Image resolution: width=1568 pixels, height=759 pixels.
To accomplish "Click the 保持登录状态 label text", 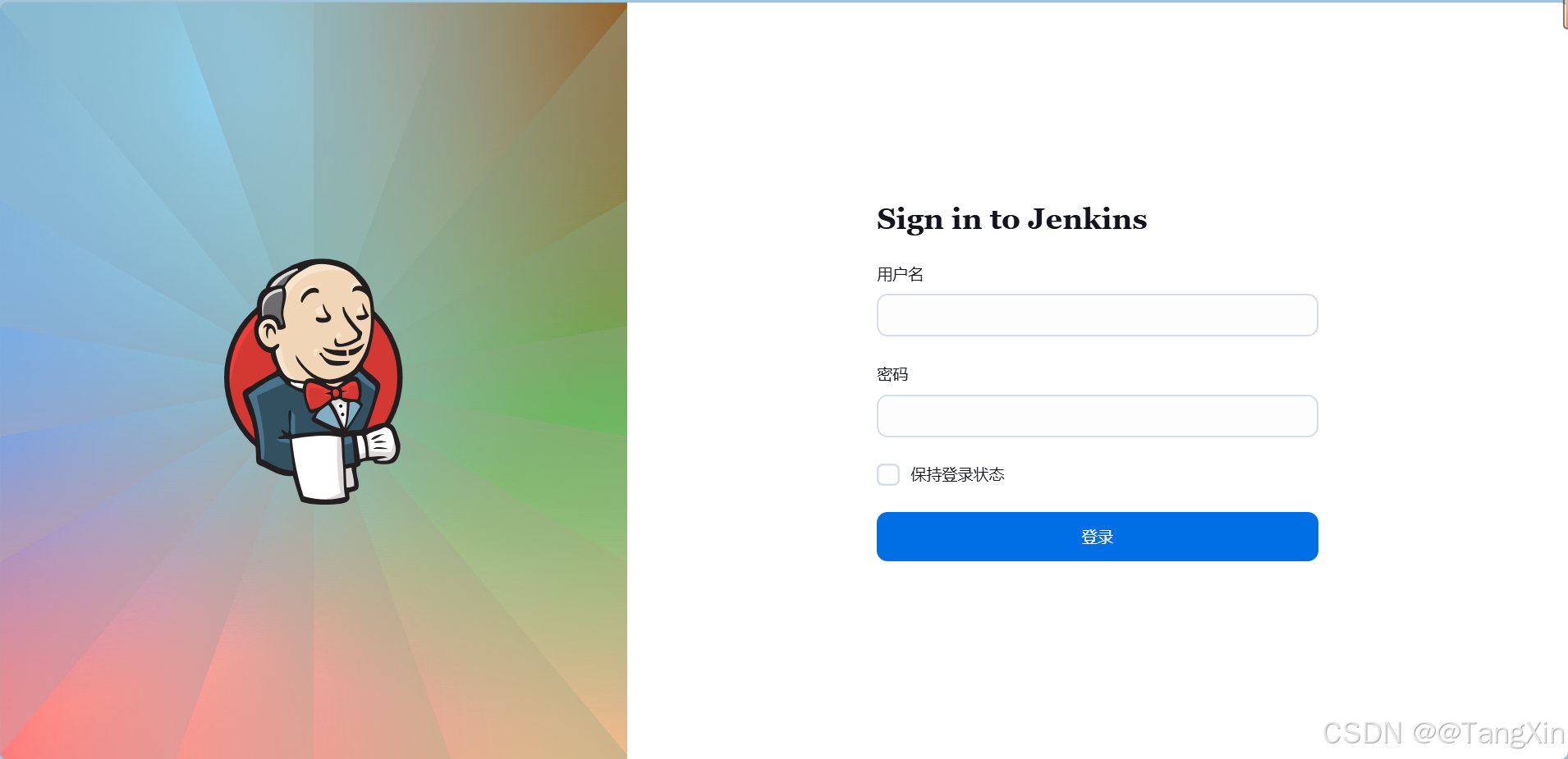I will click(957, 474).
